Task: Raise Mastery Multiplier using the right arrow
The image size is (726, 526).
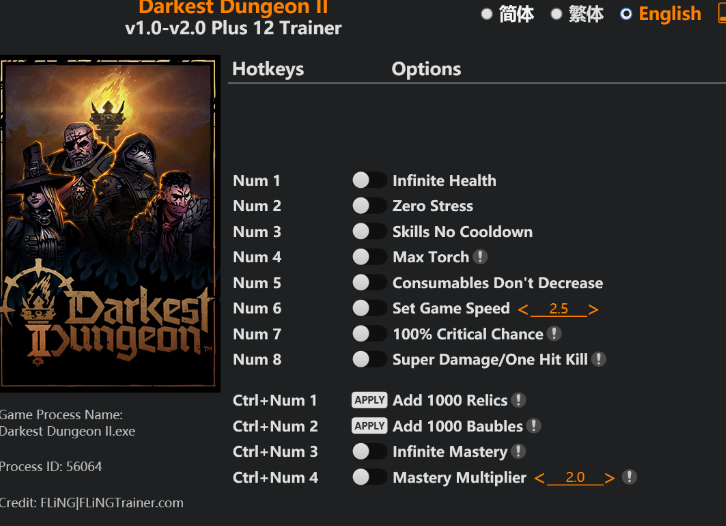Action: point(610,478)
